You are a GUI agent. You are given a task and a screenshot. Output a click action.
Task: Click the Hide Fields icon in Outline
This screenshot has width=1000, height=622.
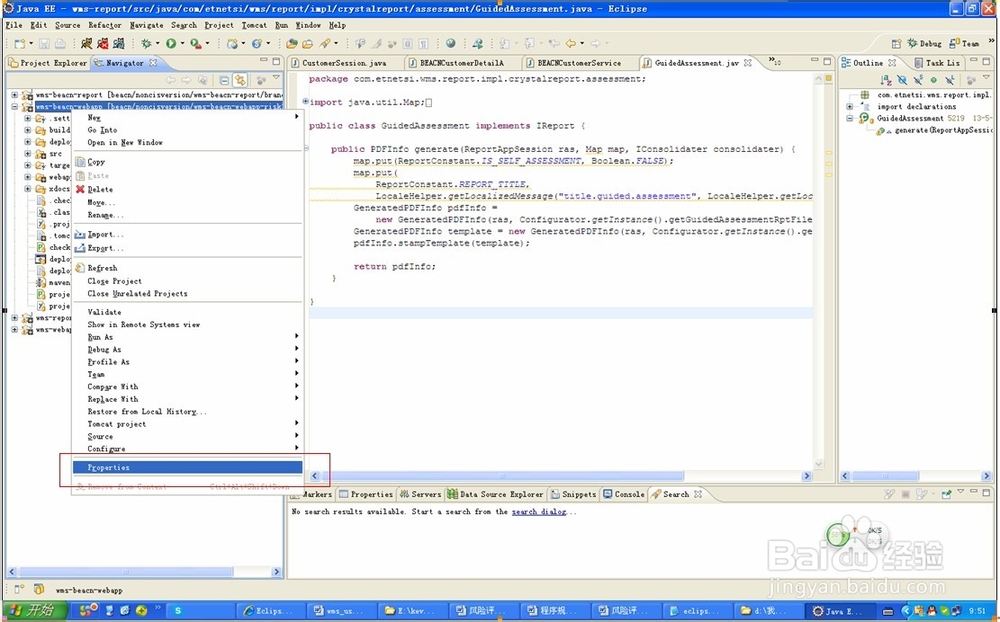pyautogui.click(x=902, y=80)
